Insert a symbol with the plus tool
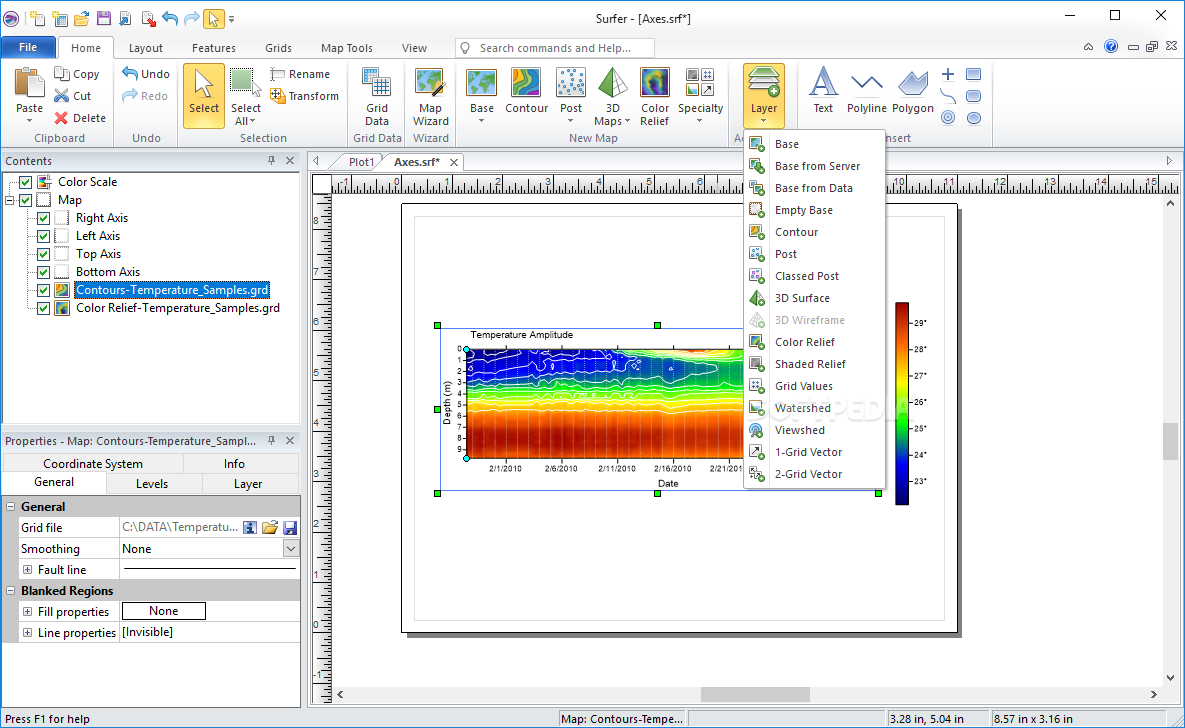The image size is (1185, 728). 948,74
